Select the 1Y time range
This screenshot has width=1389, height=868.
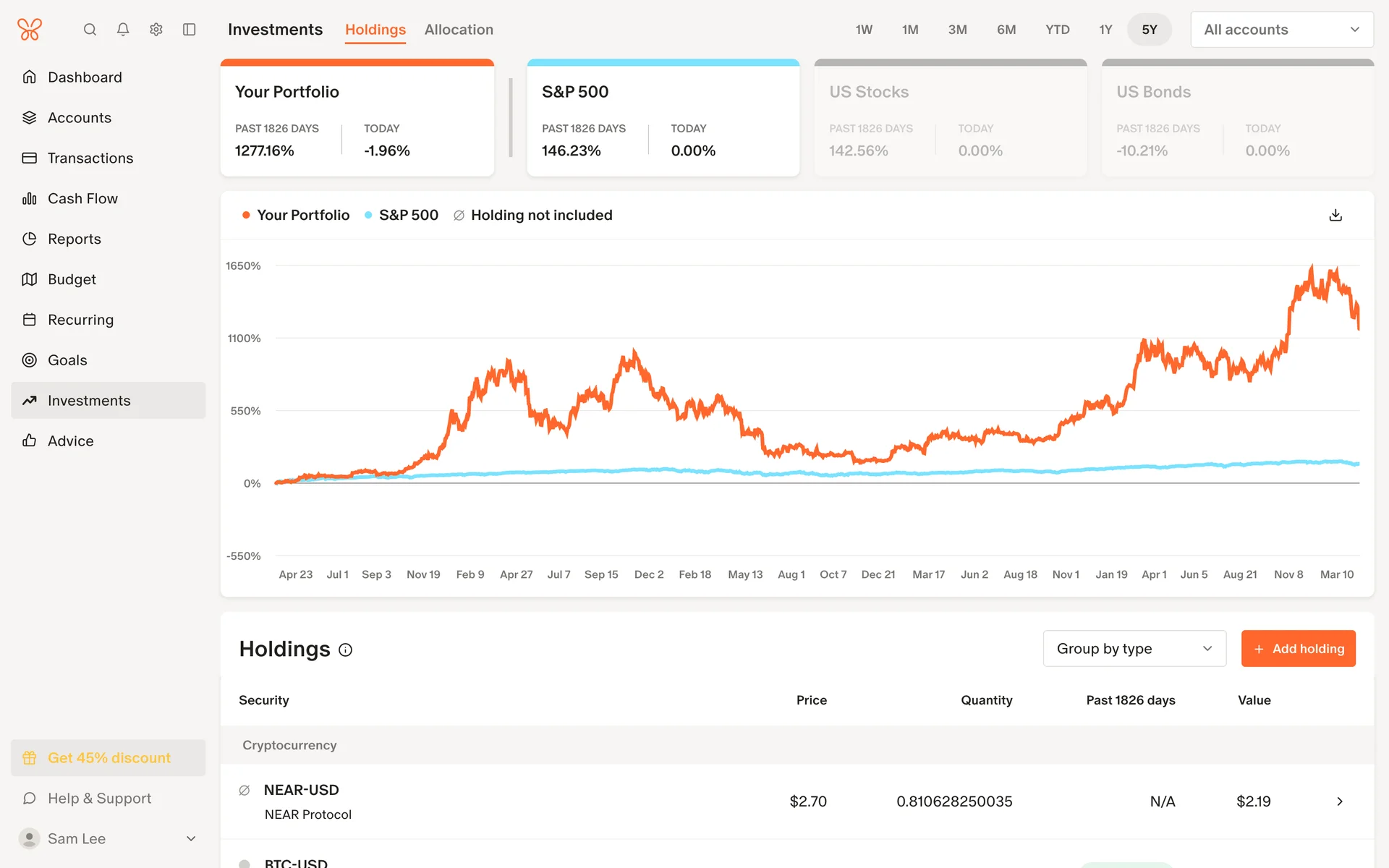1105,30
